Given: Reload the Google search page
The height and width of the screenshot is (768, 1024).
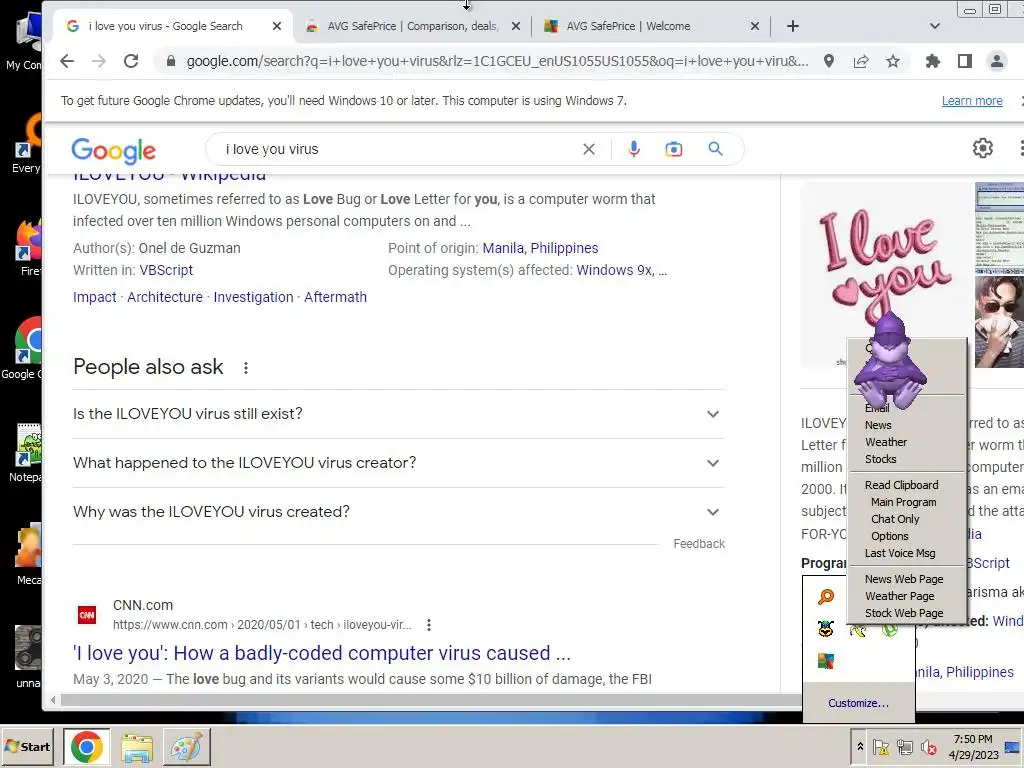Looking at the screenshot, I should pos(131,61).
